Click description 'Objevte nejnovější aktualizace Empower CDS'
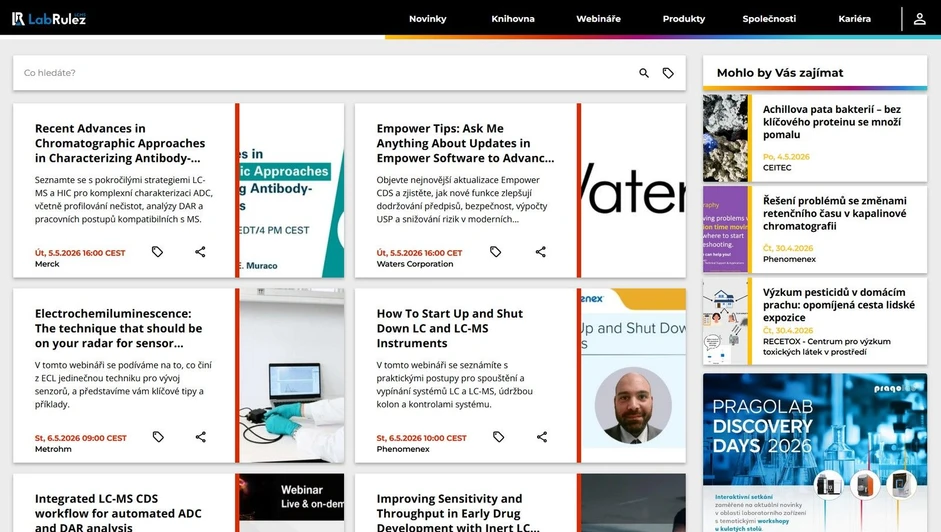The image size is (941, 532). [461, 199]
